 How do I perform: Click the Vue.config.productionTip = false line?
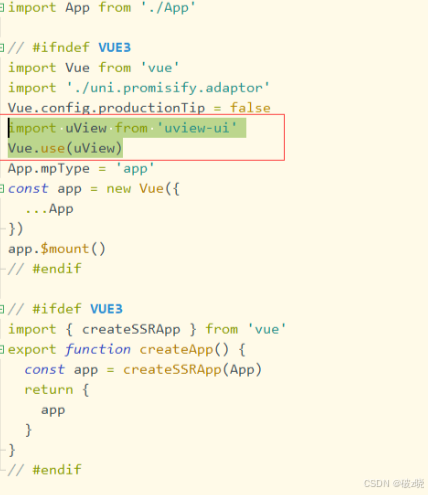(139, 108)
